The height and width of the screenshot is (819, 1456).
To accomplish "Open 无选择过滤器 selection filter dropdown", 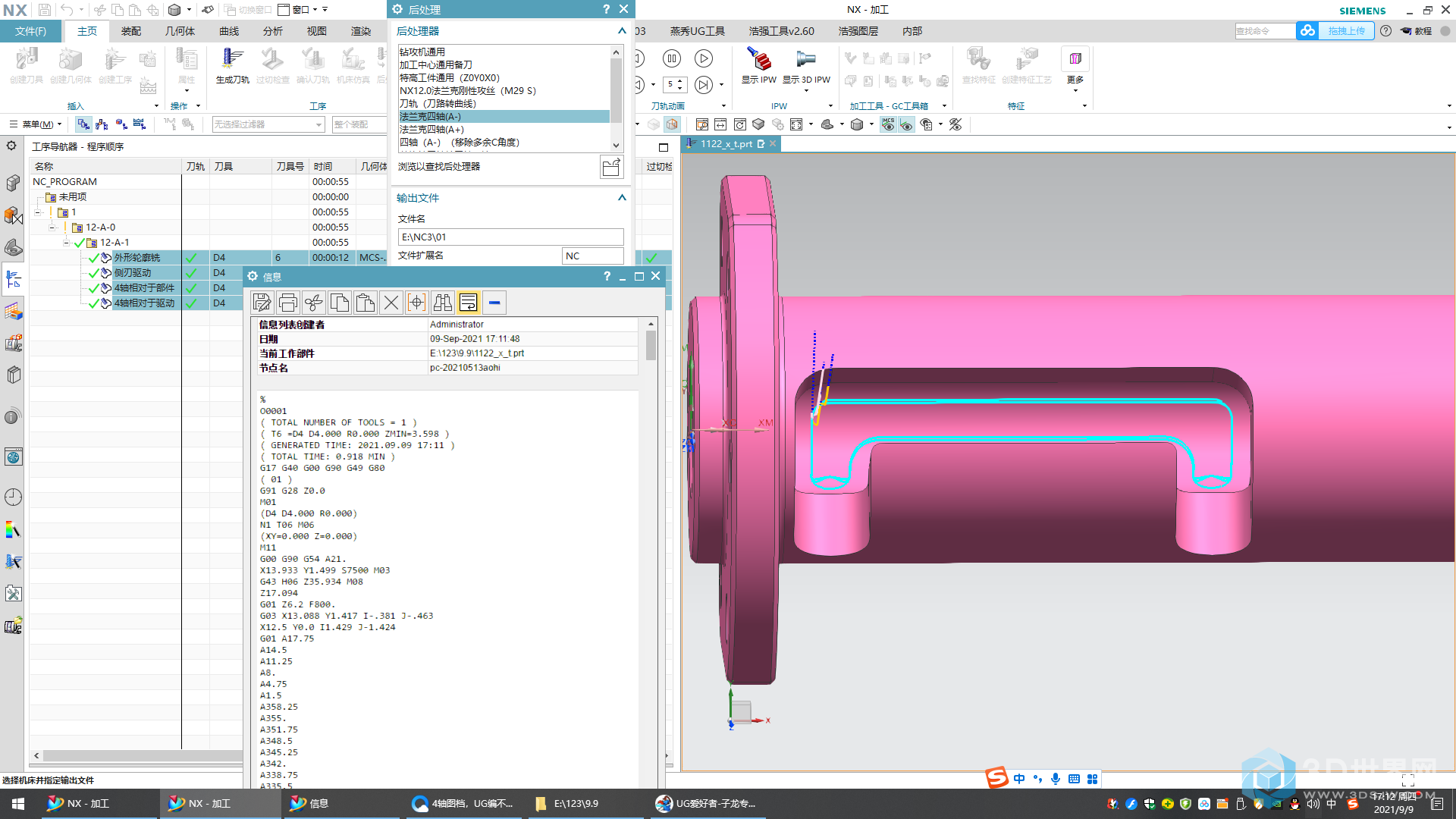I will coord(268,124).
